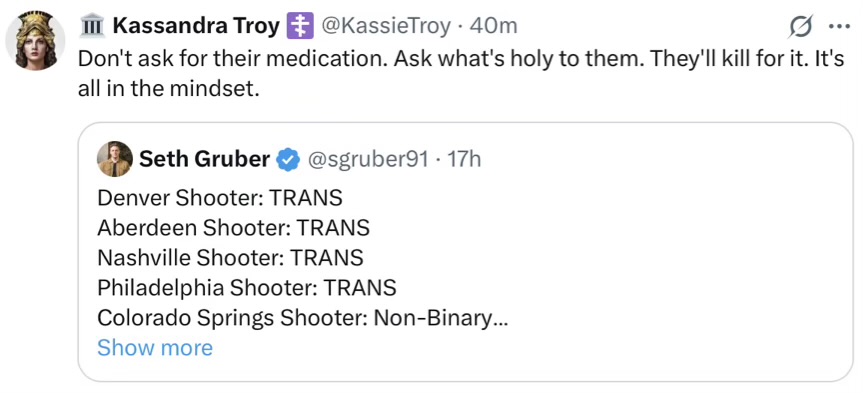863x393 pixels.
Task: Click the Grok explain-post icon
Action: [x=800, y=26]
